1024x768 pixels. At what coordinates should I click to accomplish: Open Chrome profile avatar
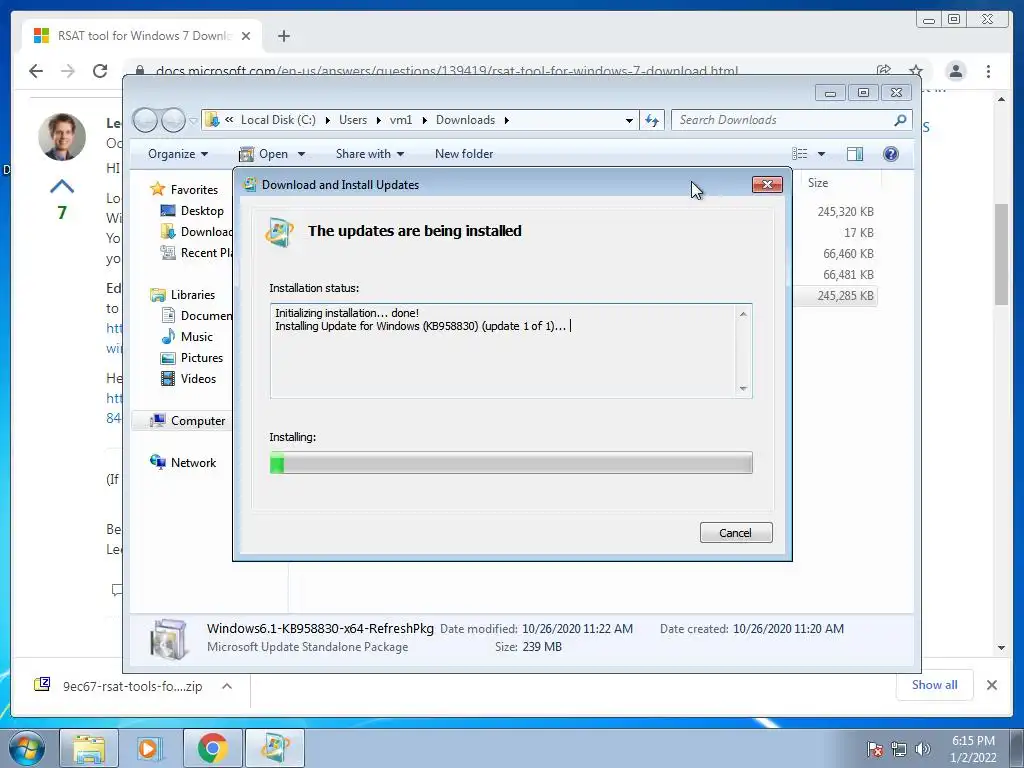956,71
